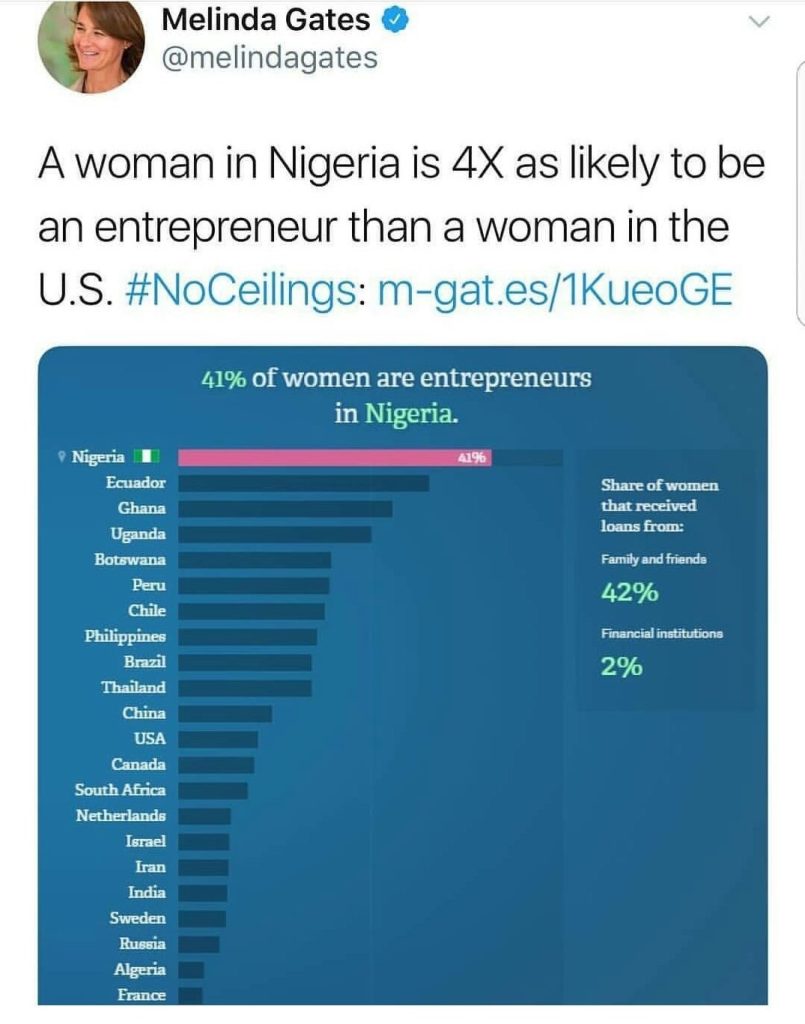
Task: Click the China bar
Action: (225, 714)
